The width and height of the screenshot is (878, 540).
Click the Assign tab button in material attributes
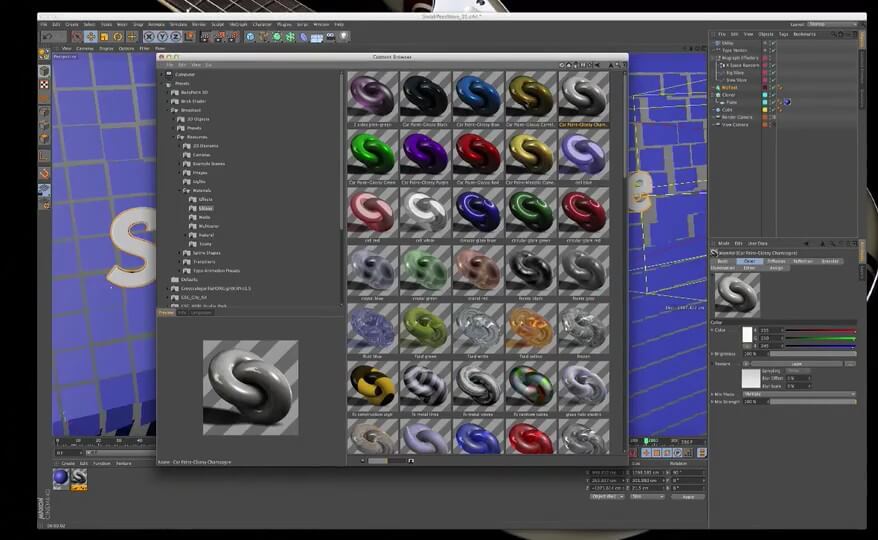(776, 268)
